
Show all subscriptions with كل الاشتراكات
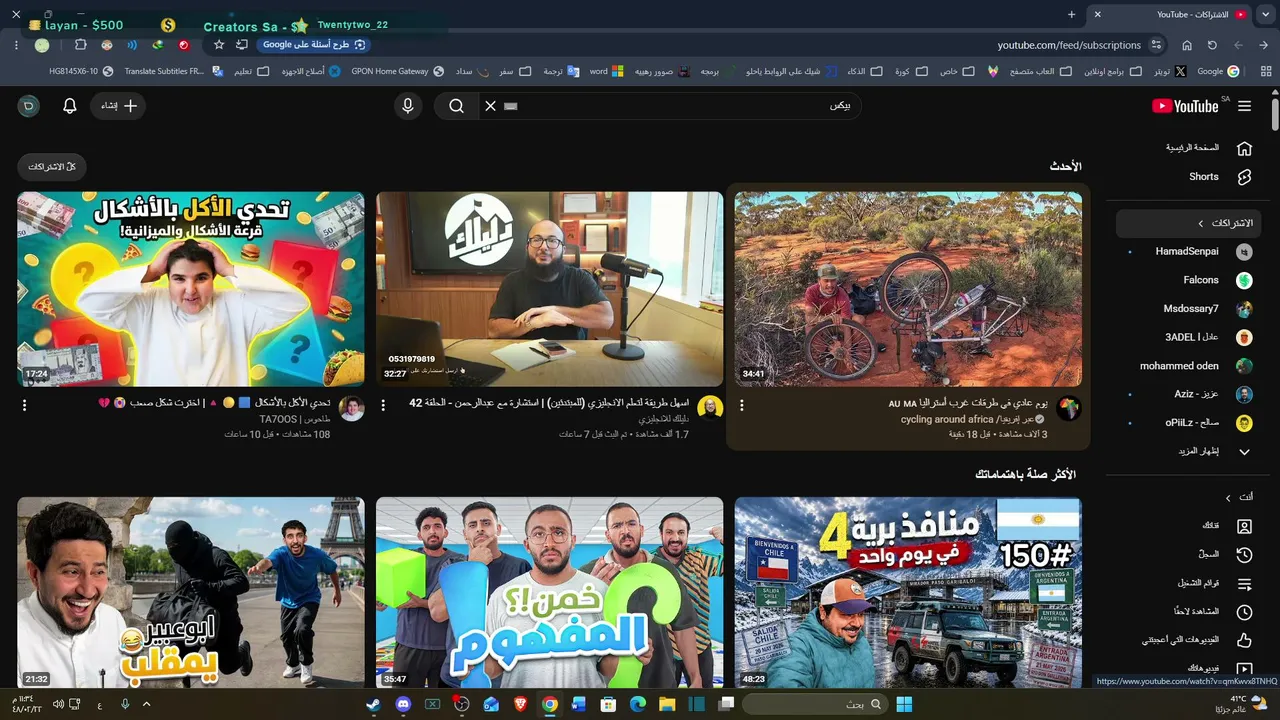(52, 167)
